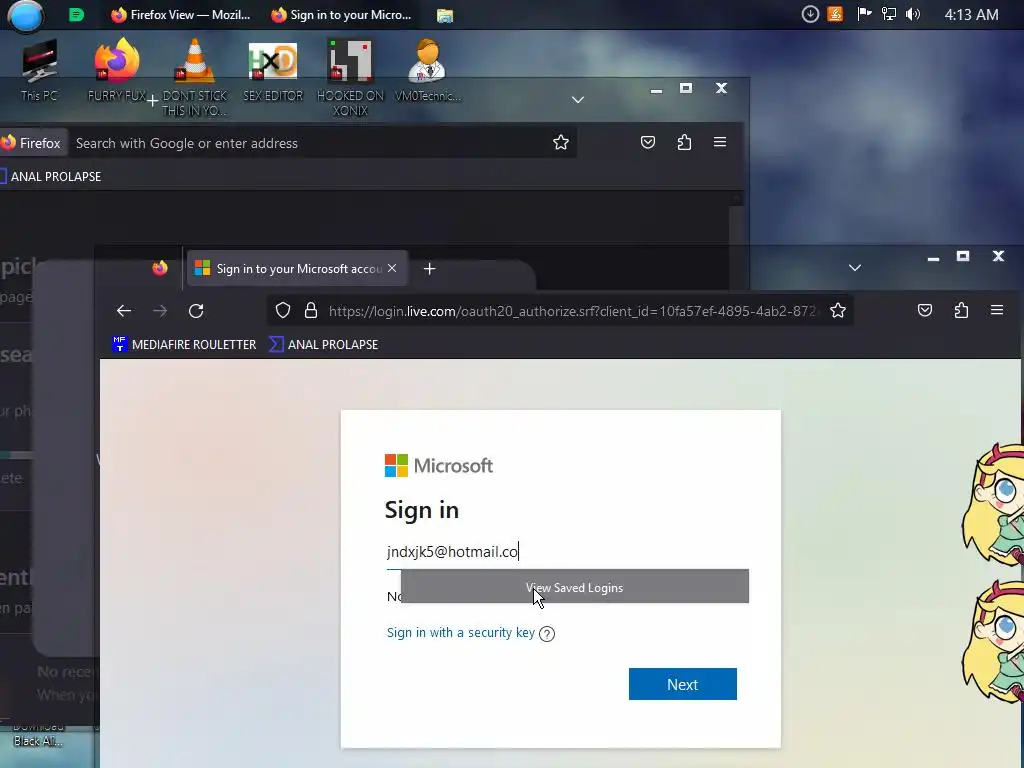Open new tab plus in back Firefox window
1024x768 pixels.
click(x=152, y=101)
